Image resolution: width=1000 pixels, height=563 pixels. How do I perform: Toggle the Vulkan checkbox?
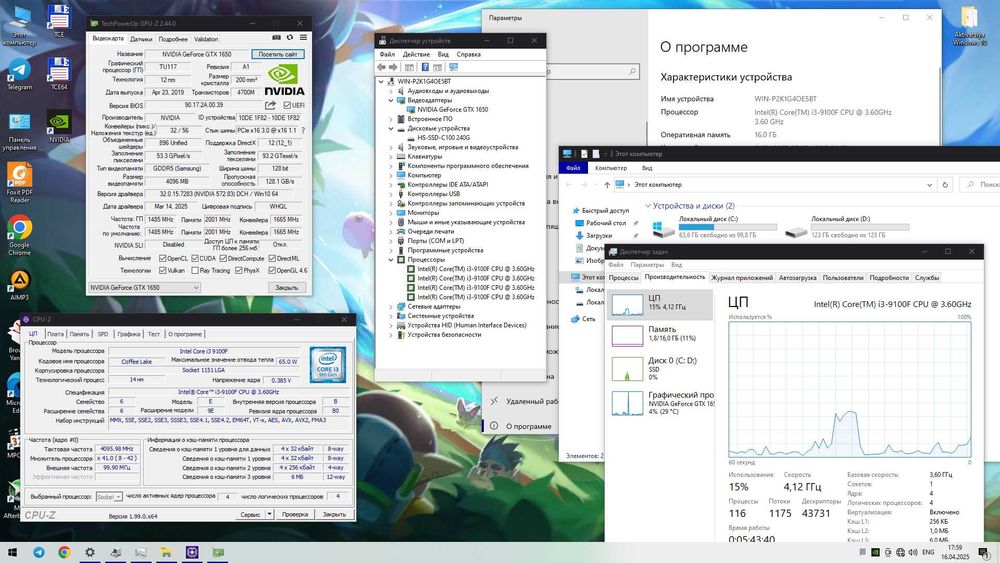[x=162, y=270]
